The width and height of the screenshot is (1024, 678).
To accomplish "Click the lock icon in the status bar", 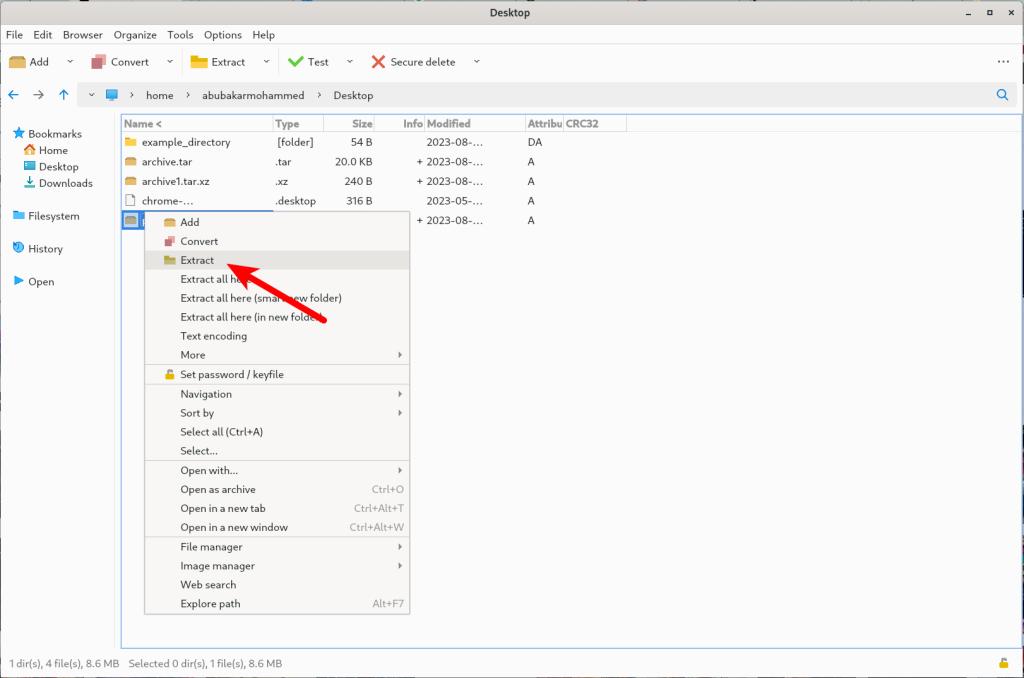I will tap(1001, 663).
